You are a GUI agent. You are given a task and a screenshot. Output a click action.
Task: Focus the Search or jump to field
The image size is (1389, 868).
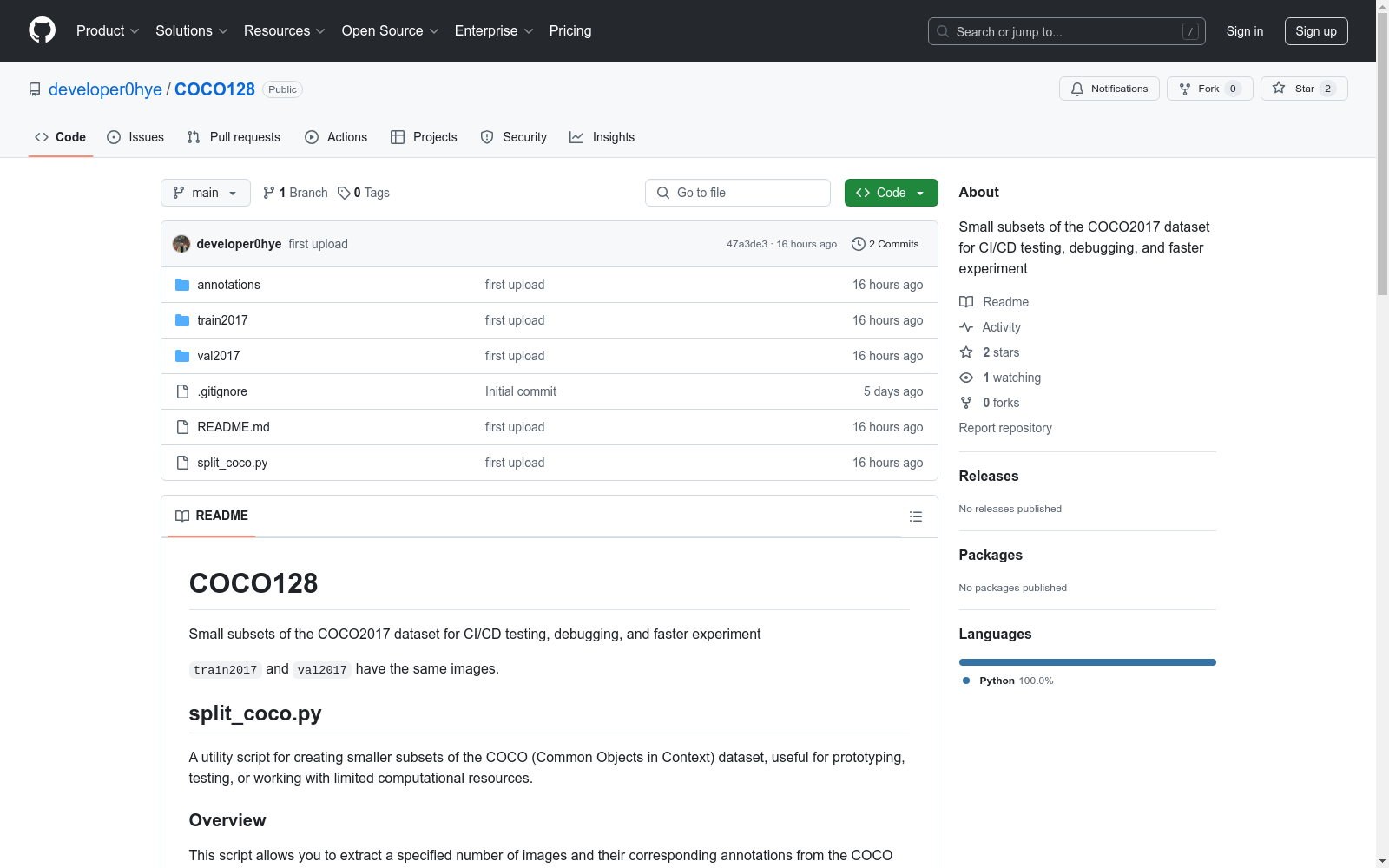[x=1066, y=31]
